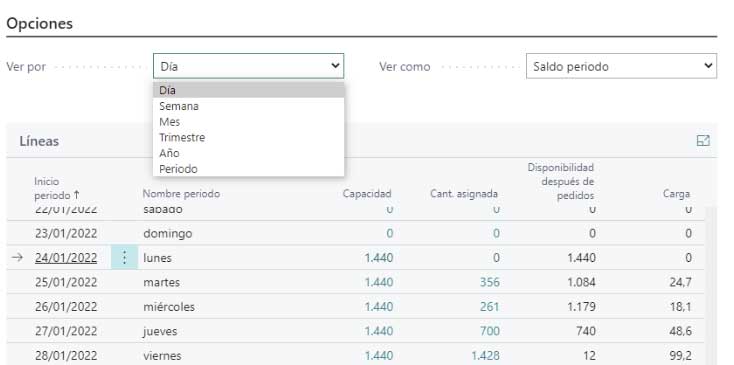Select the 23/01/2022 date cell

66,234
